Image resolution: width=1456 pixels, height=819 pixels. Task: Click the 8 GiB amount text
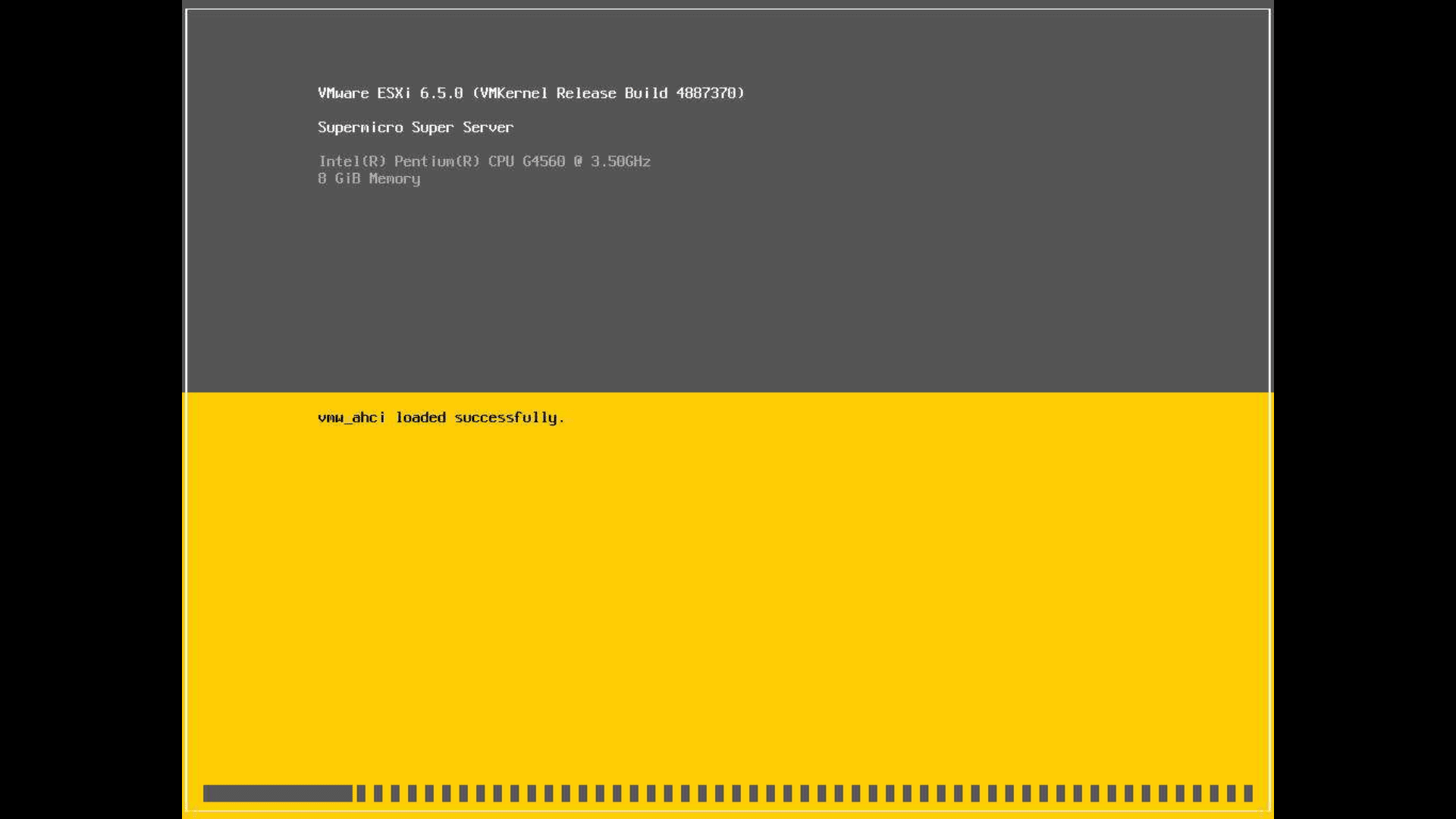[338, 179]
